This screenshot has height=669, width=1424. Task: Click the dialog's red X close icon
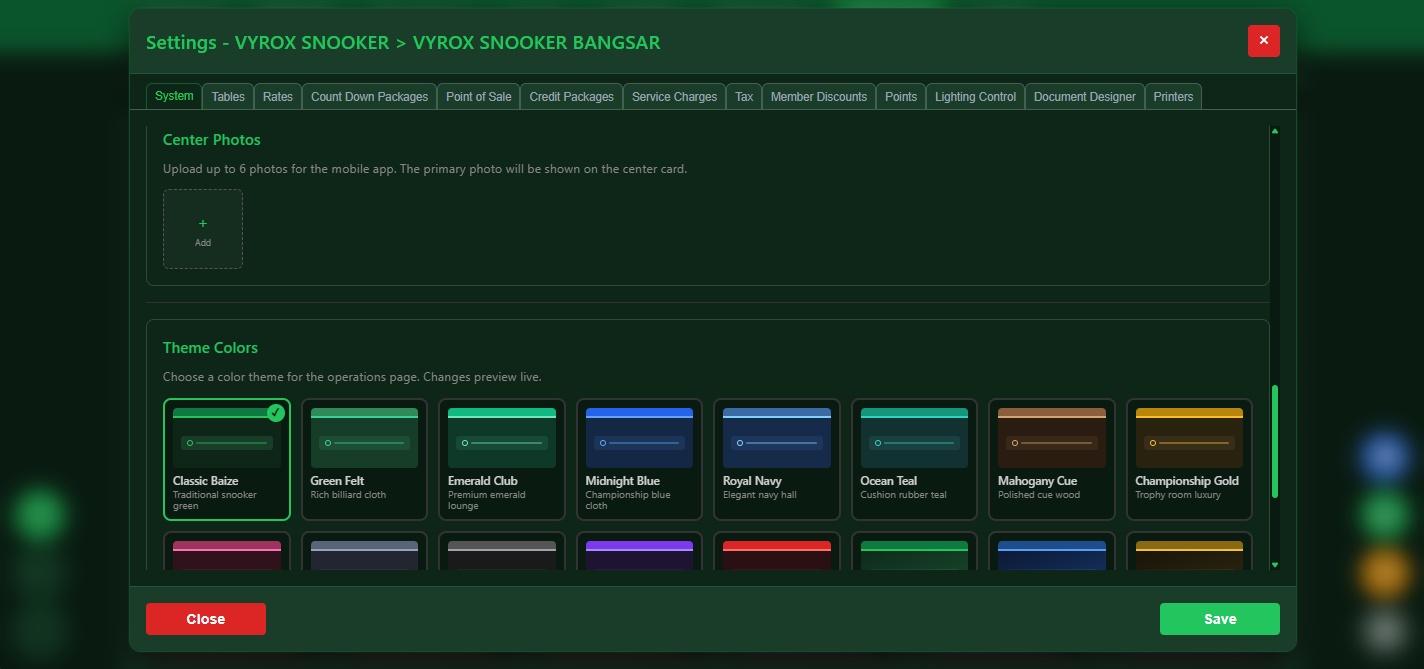(x=1263, y=41)
